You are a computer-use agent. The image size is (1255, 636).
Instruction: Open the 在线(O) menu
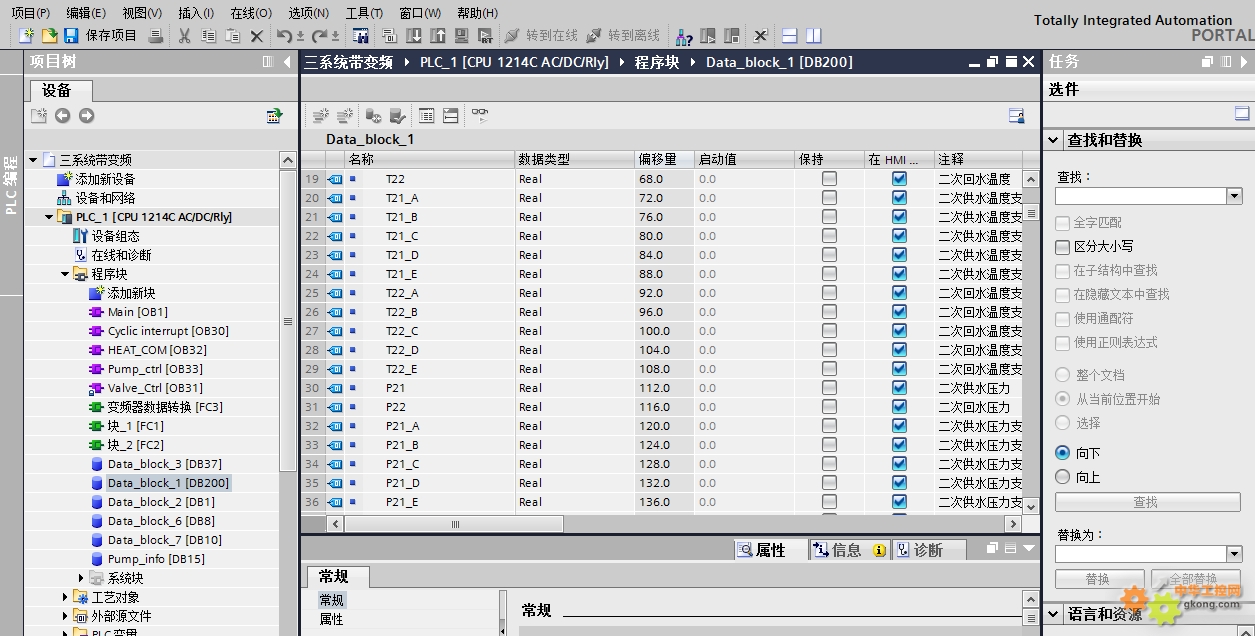tap(251, 13)
